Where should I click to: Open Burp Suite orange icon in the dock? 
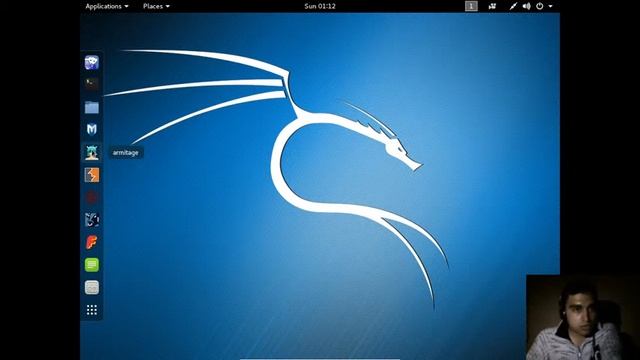(91, 175)
